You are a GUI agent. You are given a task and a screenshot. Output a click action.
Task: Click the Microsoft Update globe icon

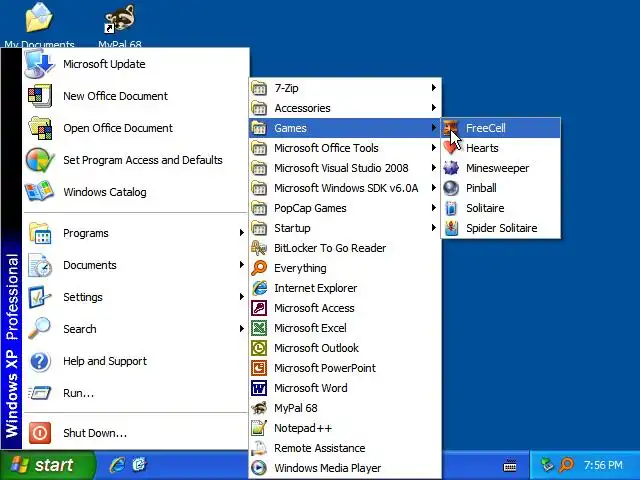(x=39, y=64)
